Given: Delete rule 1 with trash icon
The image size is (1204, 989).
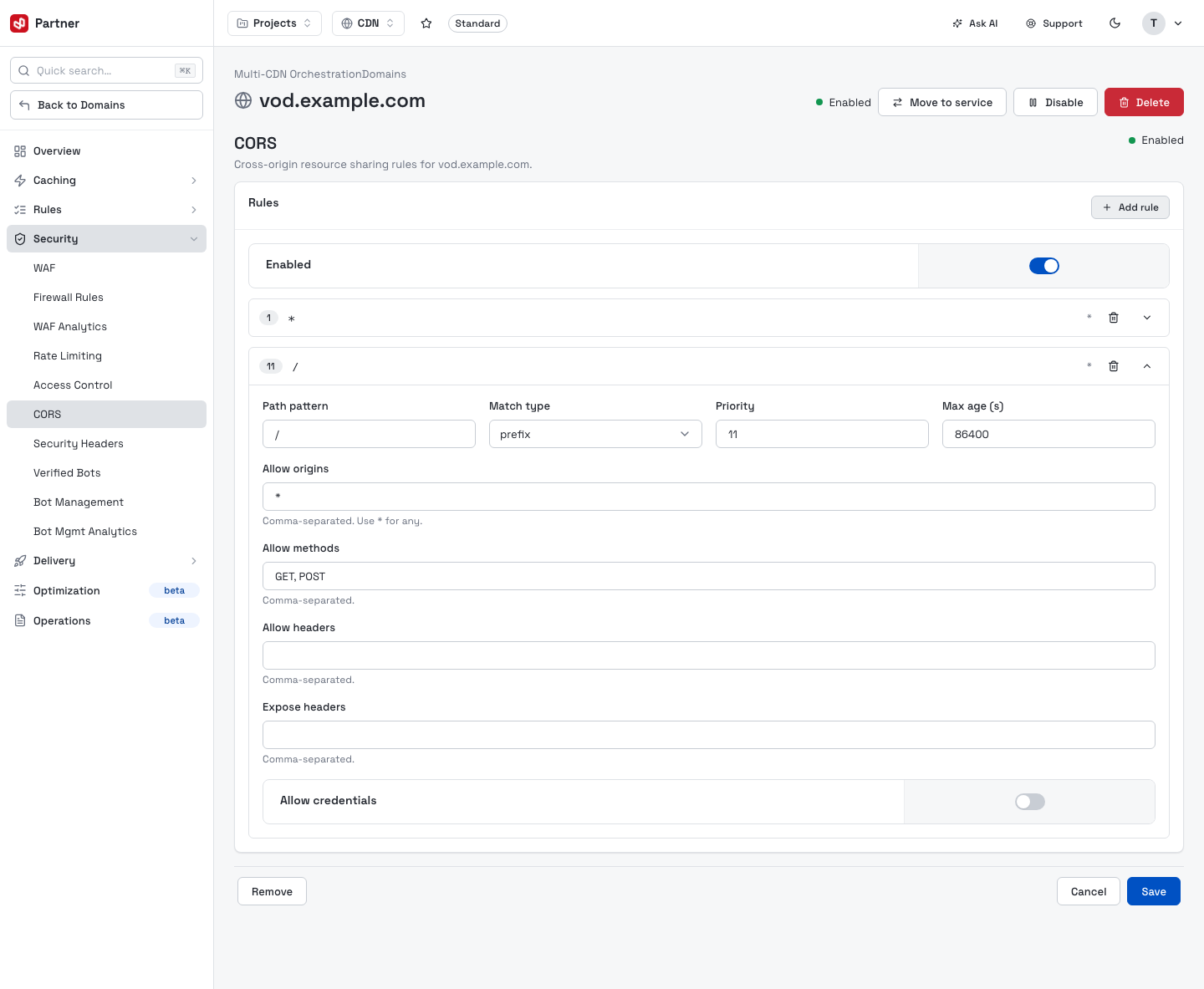Looking at the screenshot, I should coord(1114,318).
